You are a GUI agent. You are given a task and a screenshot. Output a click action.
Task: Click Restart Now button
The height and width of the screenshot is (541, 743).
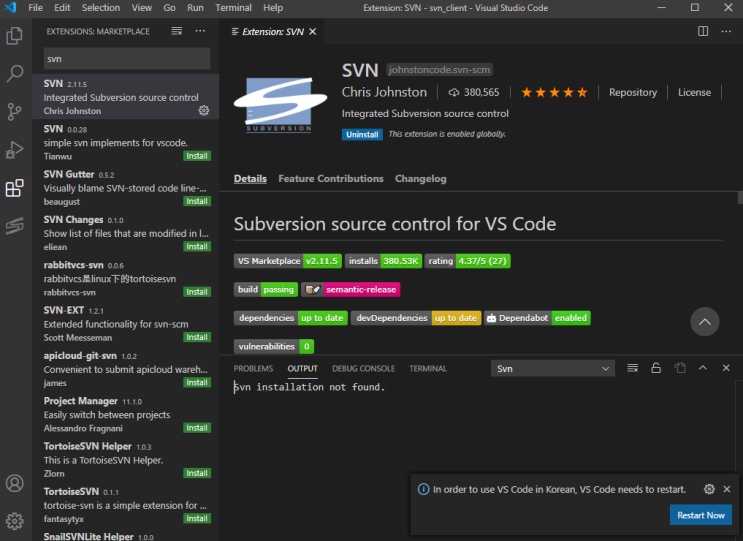pos(701,515)
